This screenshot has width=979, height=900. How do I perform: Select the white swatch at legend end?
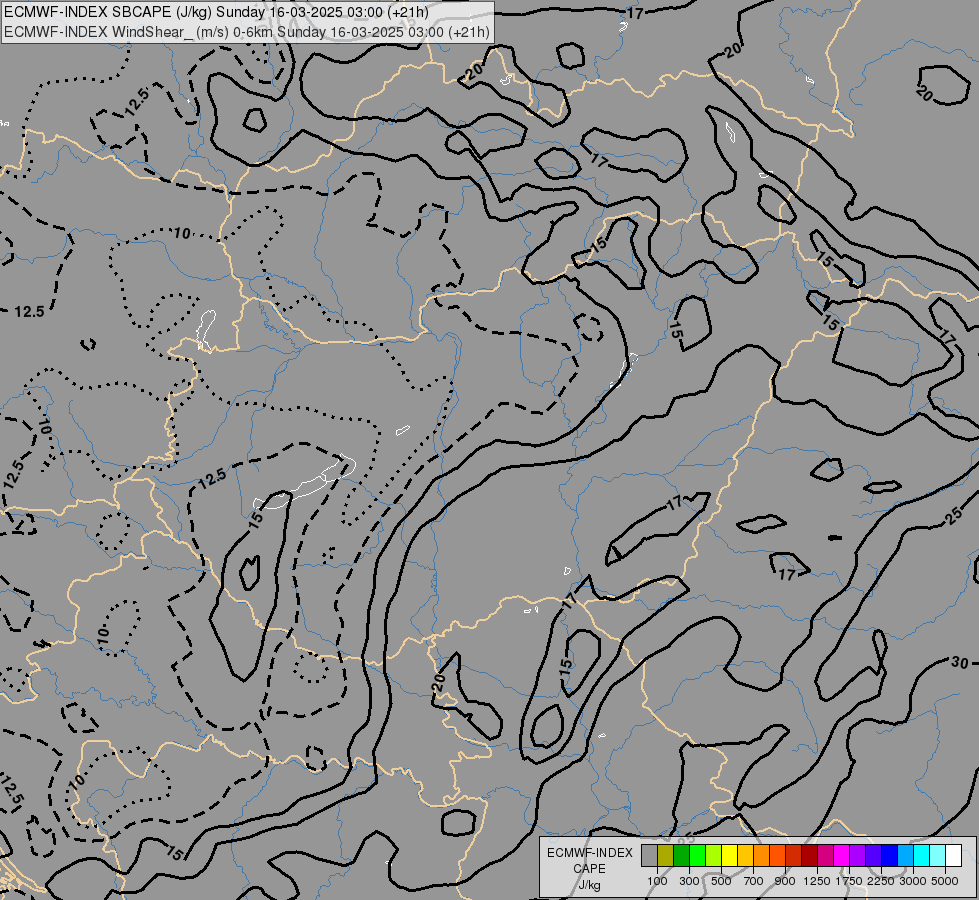[953, 855]
